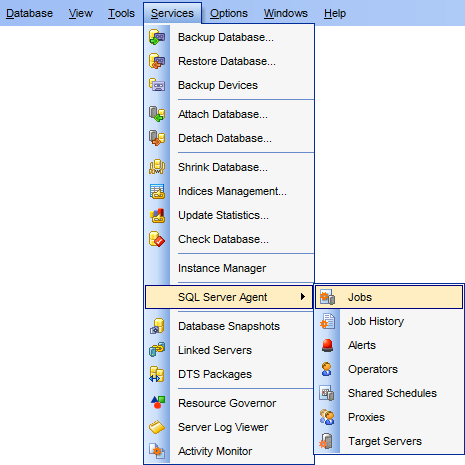This screenshot has width=465, height=465.
Task: Click the Shrink Database icon
Action: click(157, 167)
